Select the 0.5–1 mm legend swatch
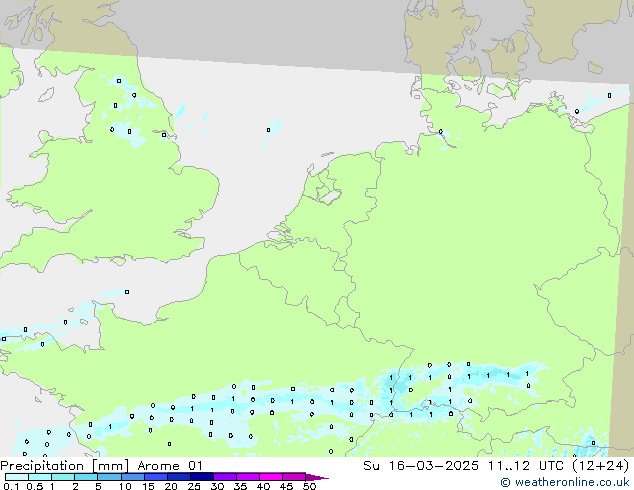This screenshot has height=490, width=634. pyautogui.click(x=40, y=477)
